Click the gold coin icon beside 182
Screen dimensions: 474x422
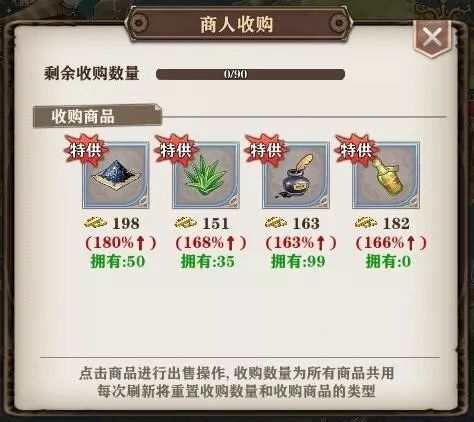pos(366,223)
